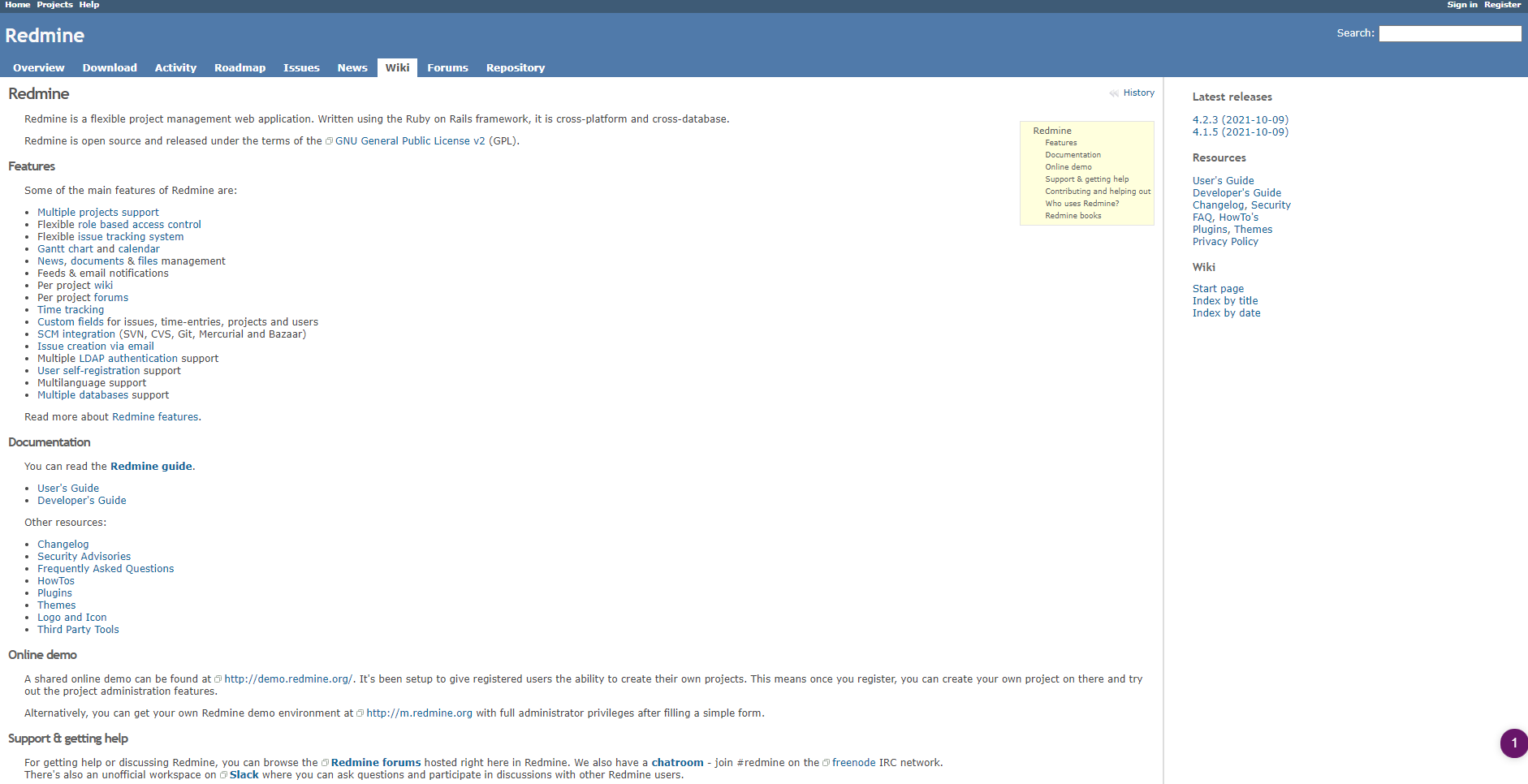Viewport: 1528px width, 784px height.
Task: Select the Wiki tab
Action: [397, 67]
